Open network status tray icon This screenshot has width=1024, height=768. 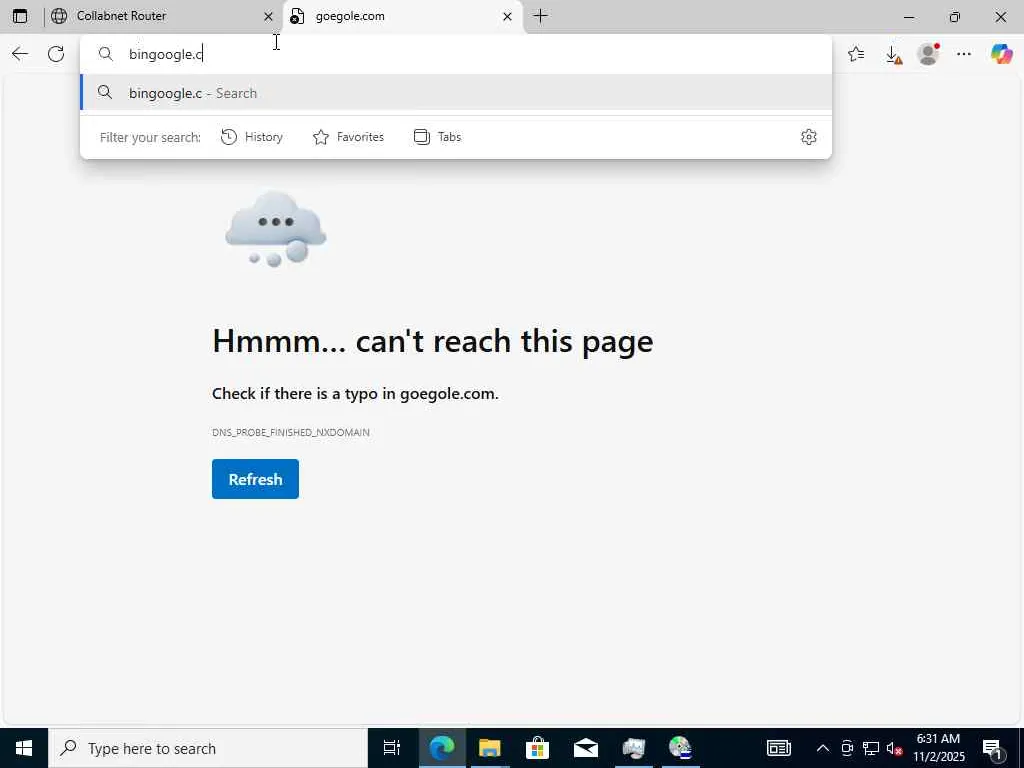(x=871, y=748)
